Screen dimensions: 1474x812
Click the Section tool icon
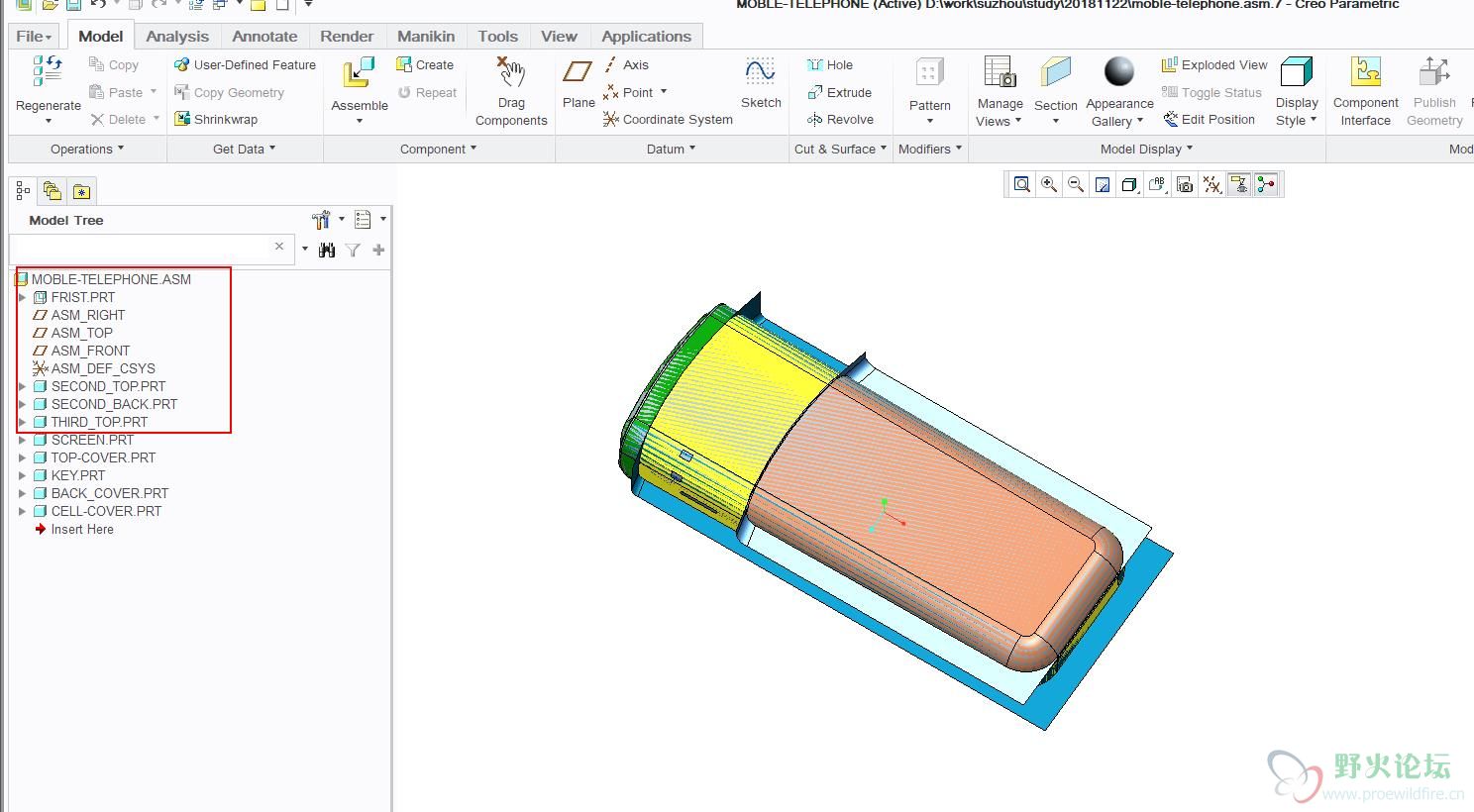pos(1055,72)
